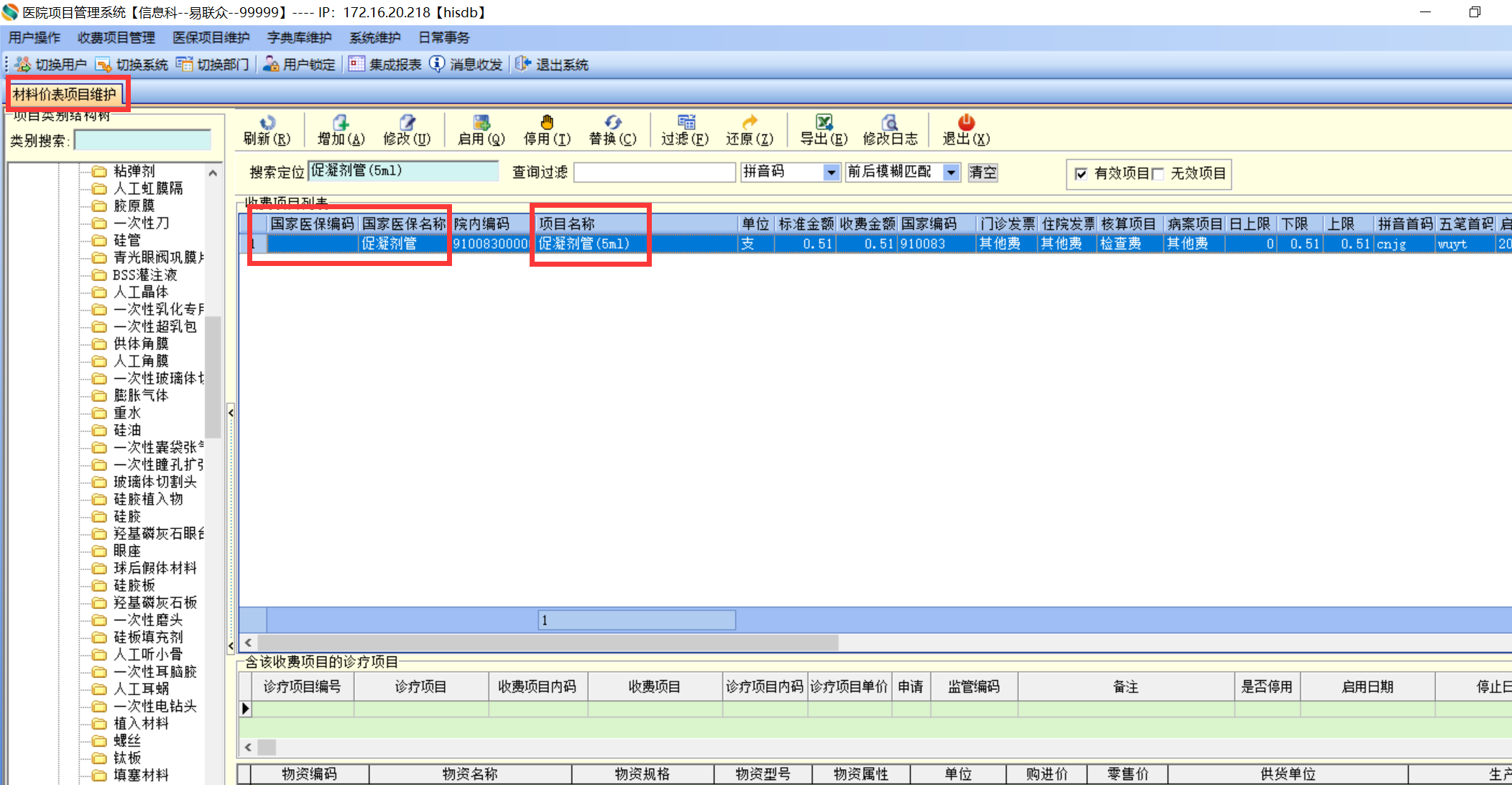Click 切换用户 in the top toolbar
The height and width of the screenshot is (785, 1512).
pyautogui.click(x=51, y=65)
